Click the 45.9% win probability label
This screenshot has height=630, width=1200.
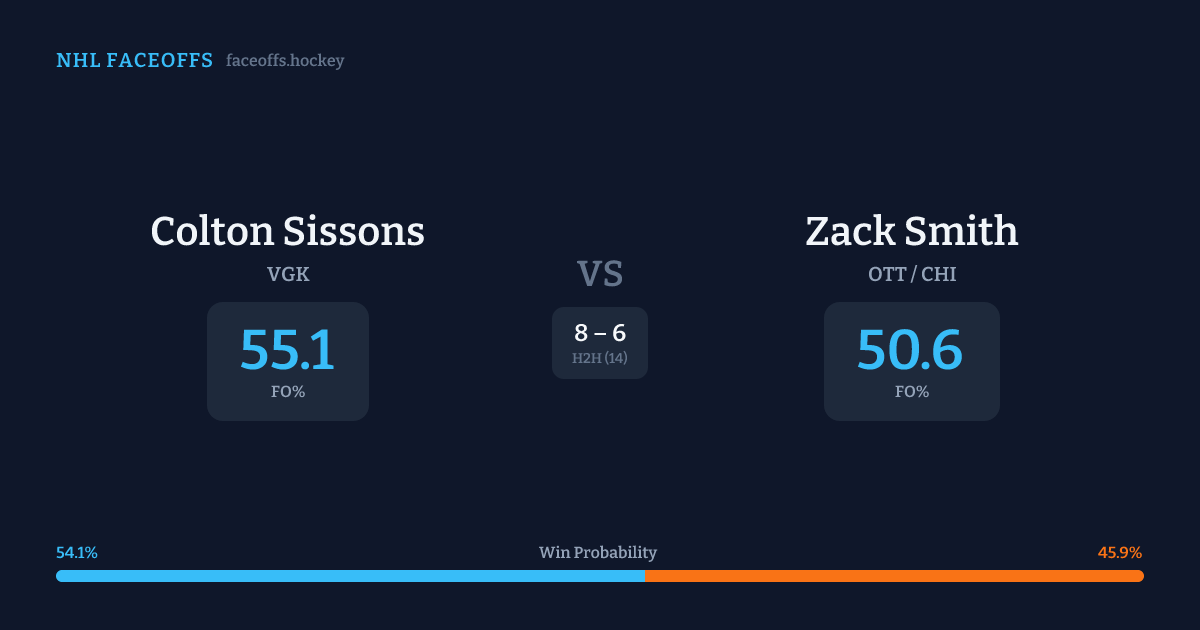tap(1120, 553)
